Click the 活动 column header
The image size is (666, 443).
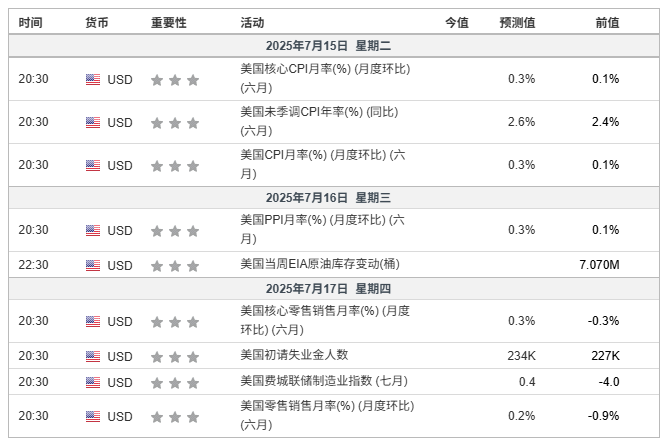(x=253, y=22)
